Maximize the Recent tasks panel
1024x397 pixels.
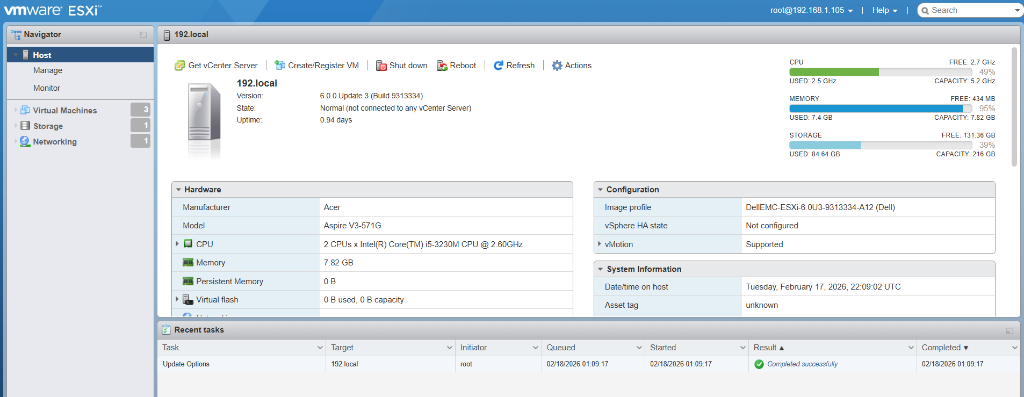pyautogui.click(x=1009, y=330)
